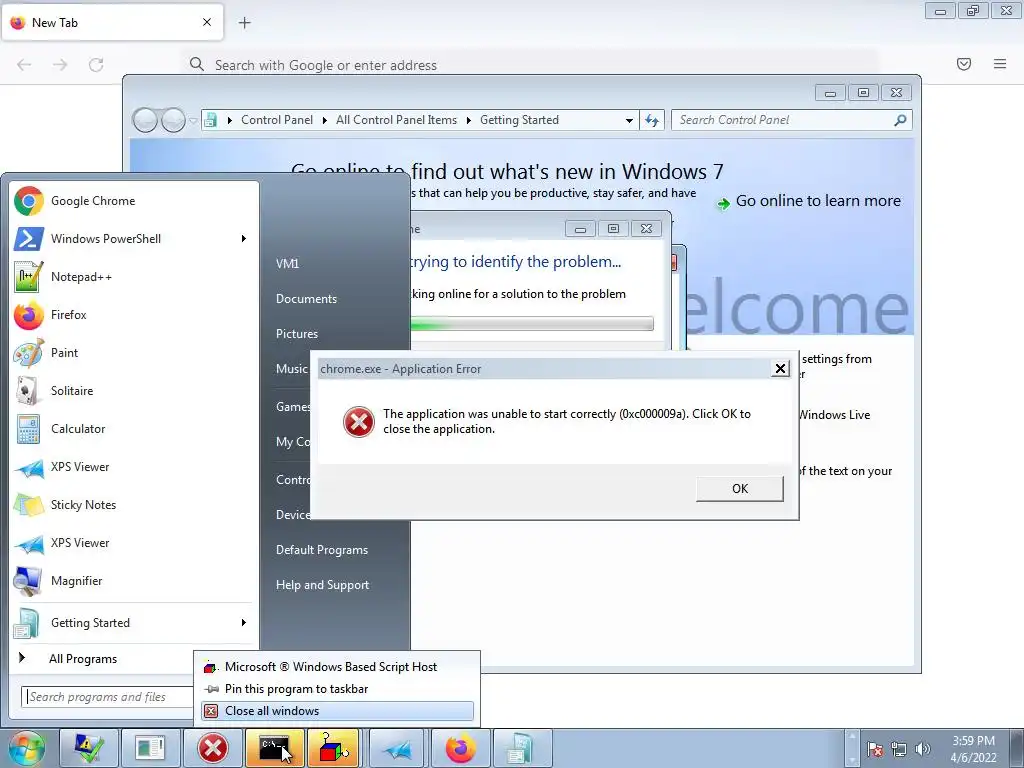Viewport: 1024px width, 768px height.
Task: Open VM1 user folder link
Action: (287, 264)
